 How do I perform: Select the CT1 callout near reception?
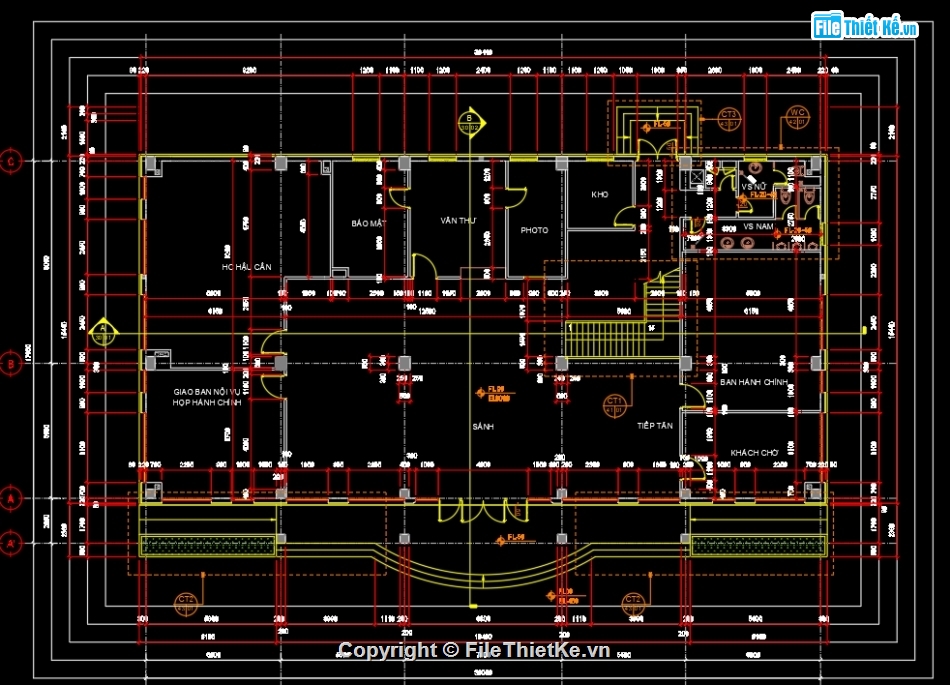pyautogui.click(x=614, y=406)
